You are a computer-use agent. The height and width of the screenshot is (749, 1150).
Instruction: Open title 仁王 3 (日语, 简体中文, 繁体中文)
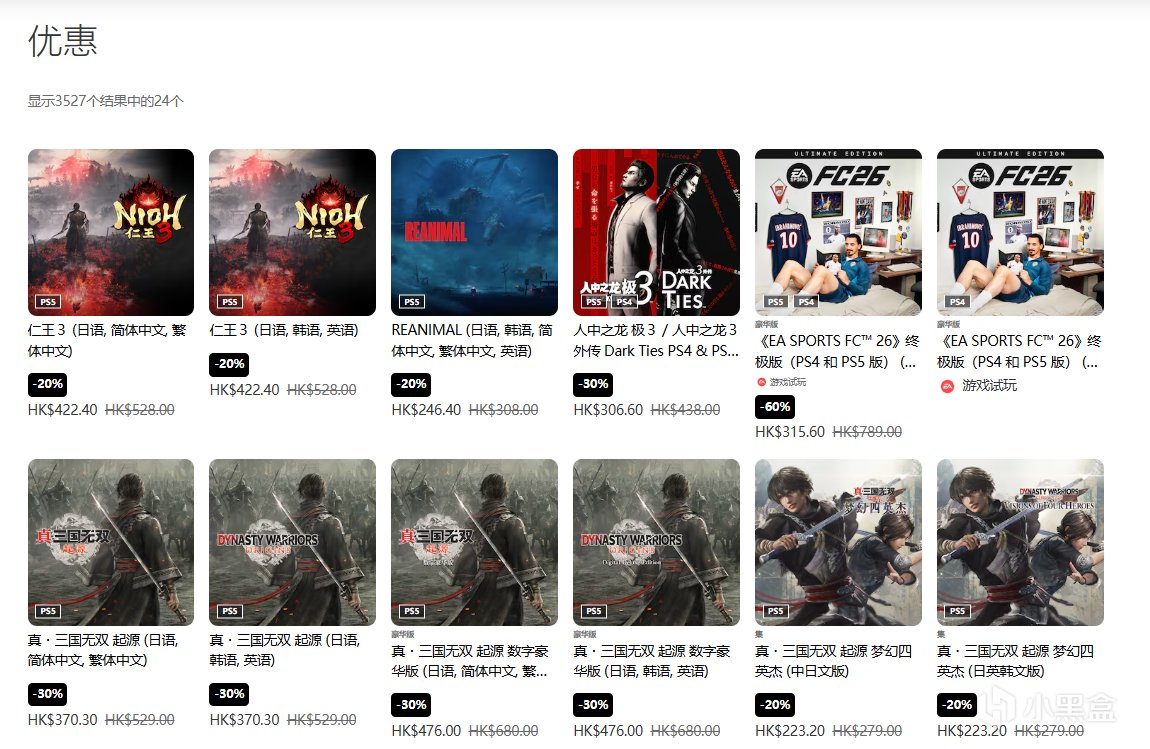[x=108, y=340]
